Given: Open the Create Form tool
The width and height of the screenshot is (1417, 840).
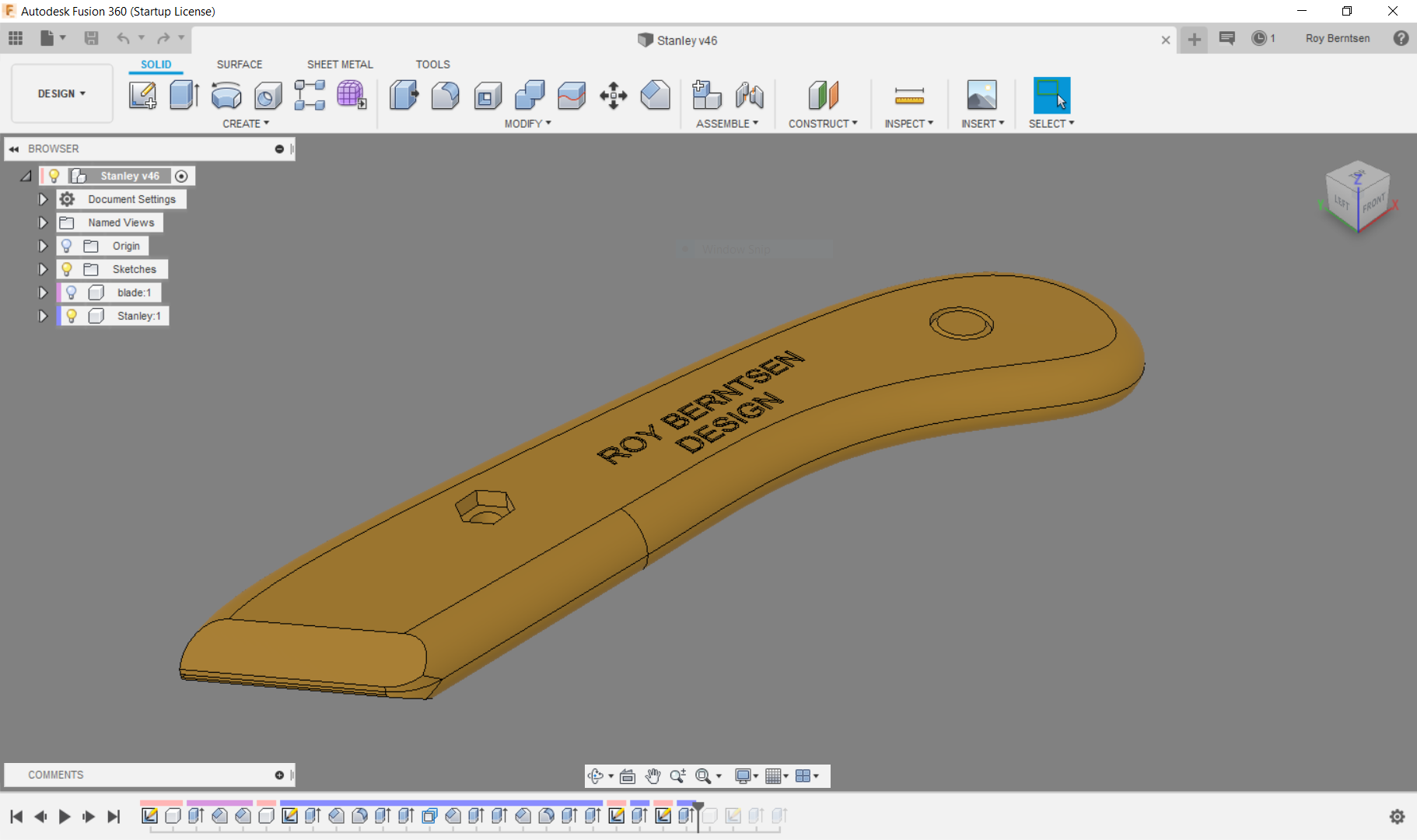Looking at the screenshot, I should pyautogui.click(x=352, y=95).
